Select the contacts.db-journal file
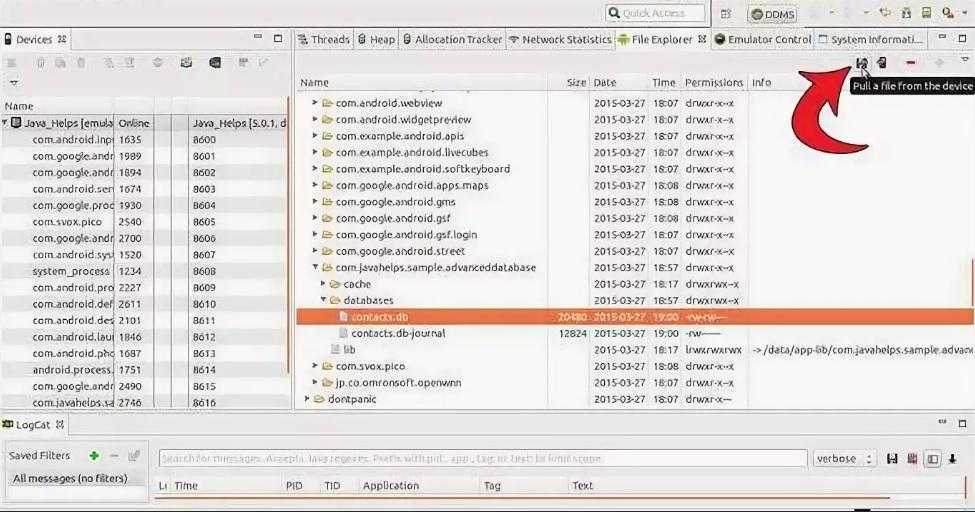The width and height of the screenshot is (975, 512). [398, 333]
